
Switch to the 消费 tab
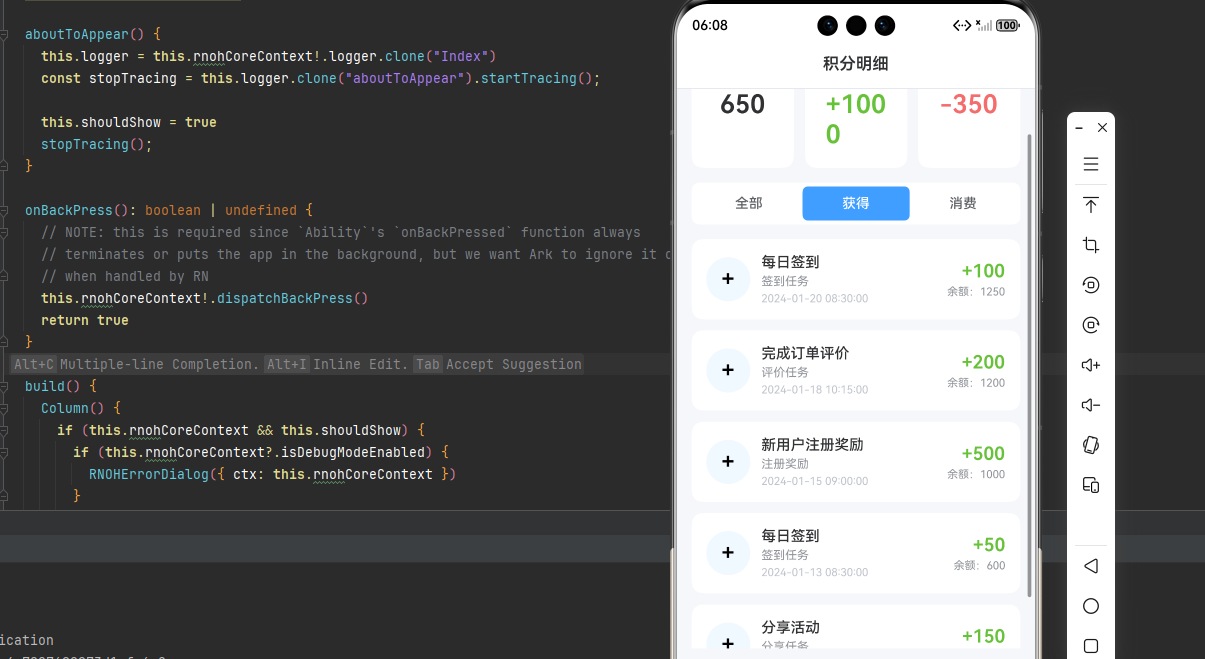point(963,203)
